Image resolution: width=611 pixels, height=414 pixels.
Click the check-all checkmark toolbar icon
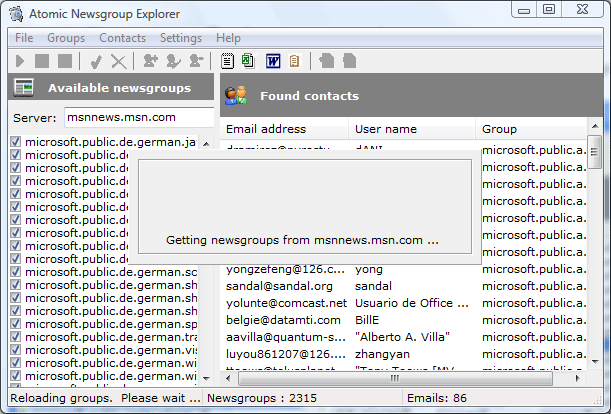point(96,62)
